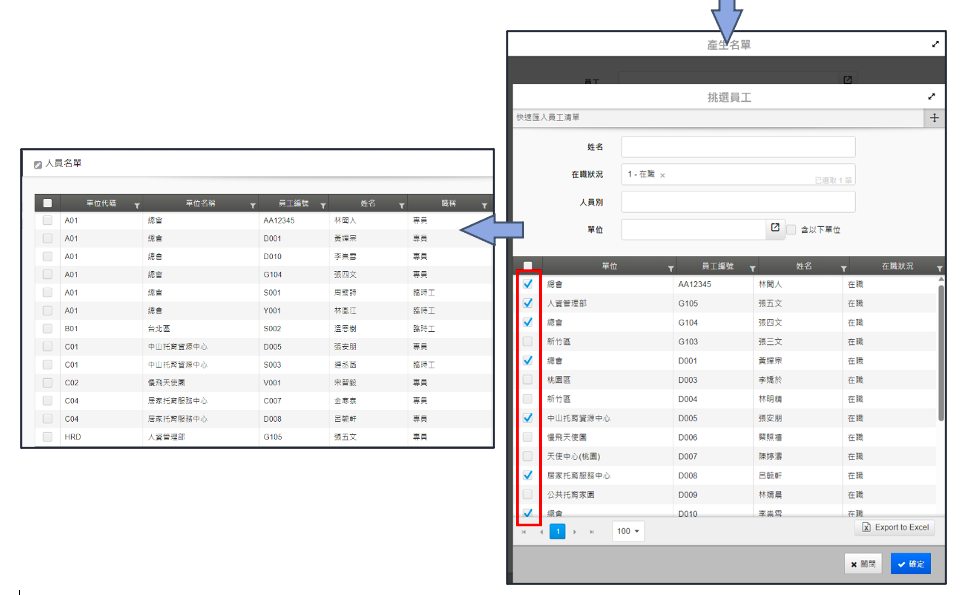Click the employee grid vertical scrollbar

click(939, 350)
